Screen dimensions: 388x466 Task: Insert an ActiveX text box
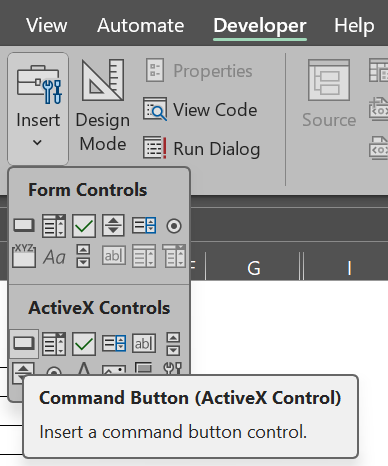click(144, 343)
